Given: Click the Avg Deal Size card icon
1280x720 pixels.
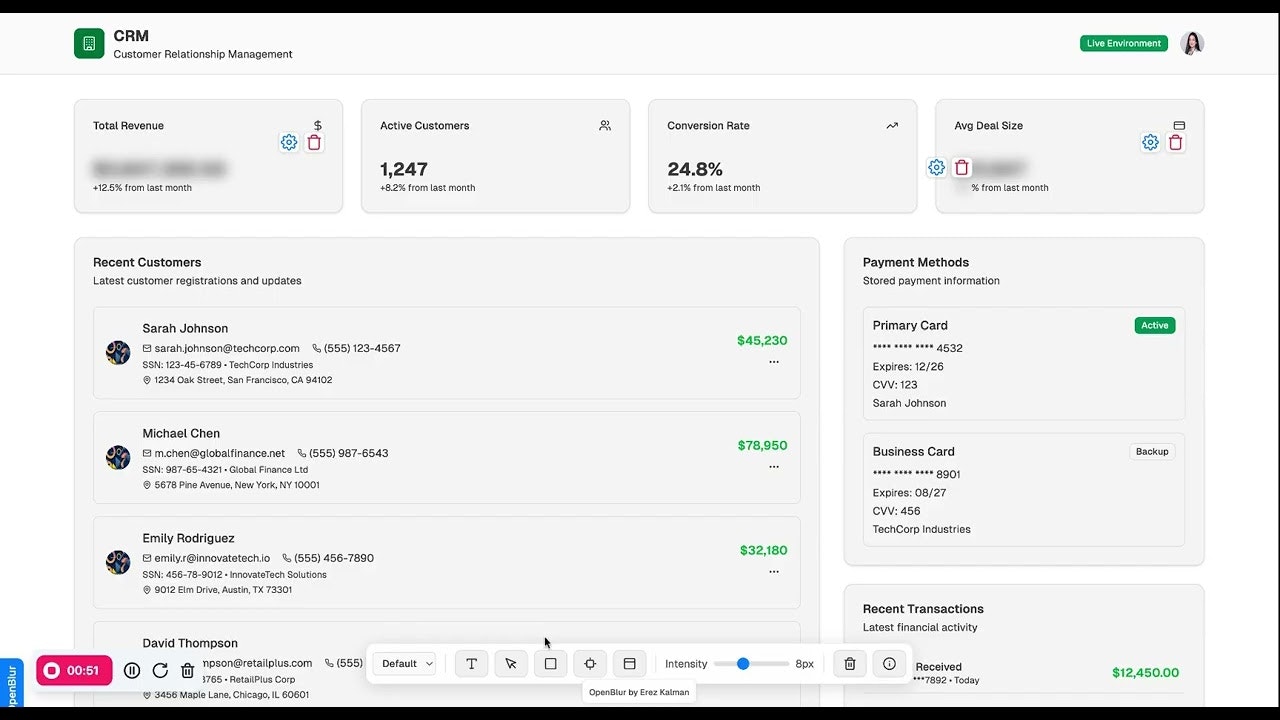Looking at the screenshot, I should tap(1179, 126).
